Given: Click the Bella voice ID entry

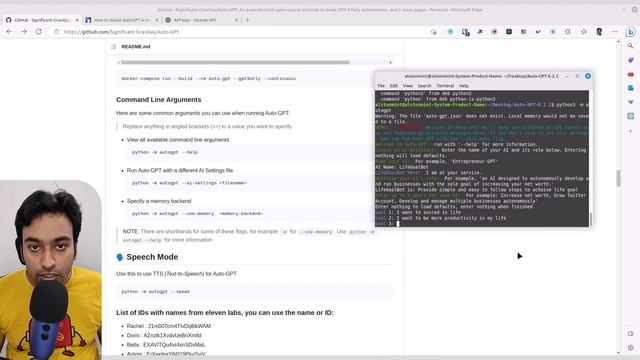Looking at the screenshot, I should point(166,345).
